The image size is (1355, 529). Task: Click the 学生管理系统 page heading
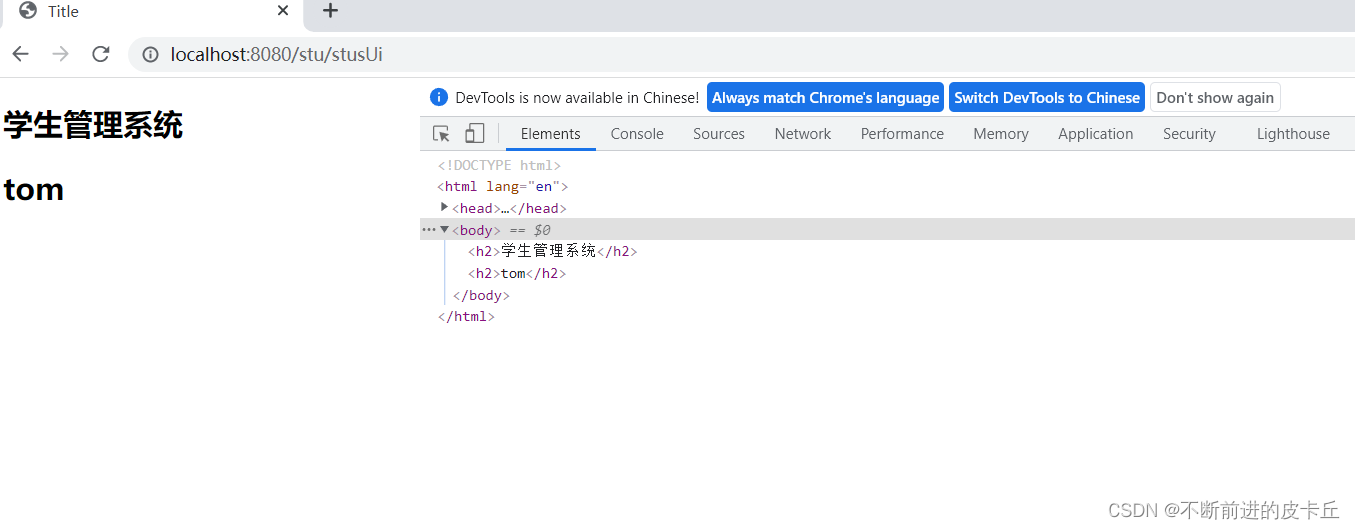coord(93,126)
